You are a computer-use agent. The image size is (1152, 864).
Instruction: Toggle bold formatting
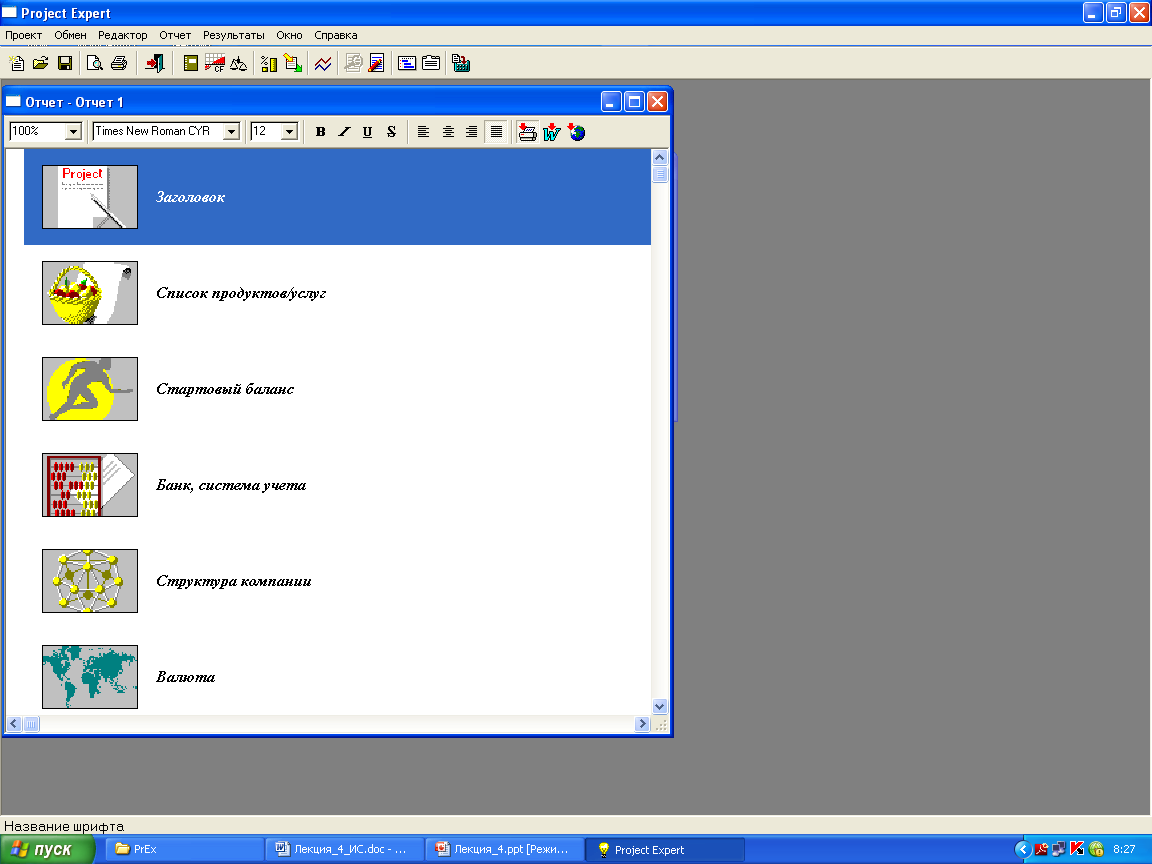click(x=320, y=132)
